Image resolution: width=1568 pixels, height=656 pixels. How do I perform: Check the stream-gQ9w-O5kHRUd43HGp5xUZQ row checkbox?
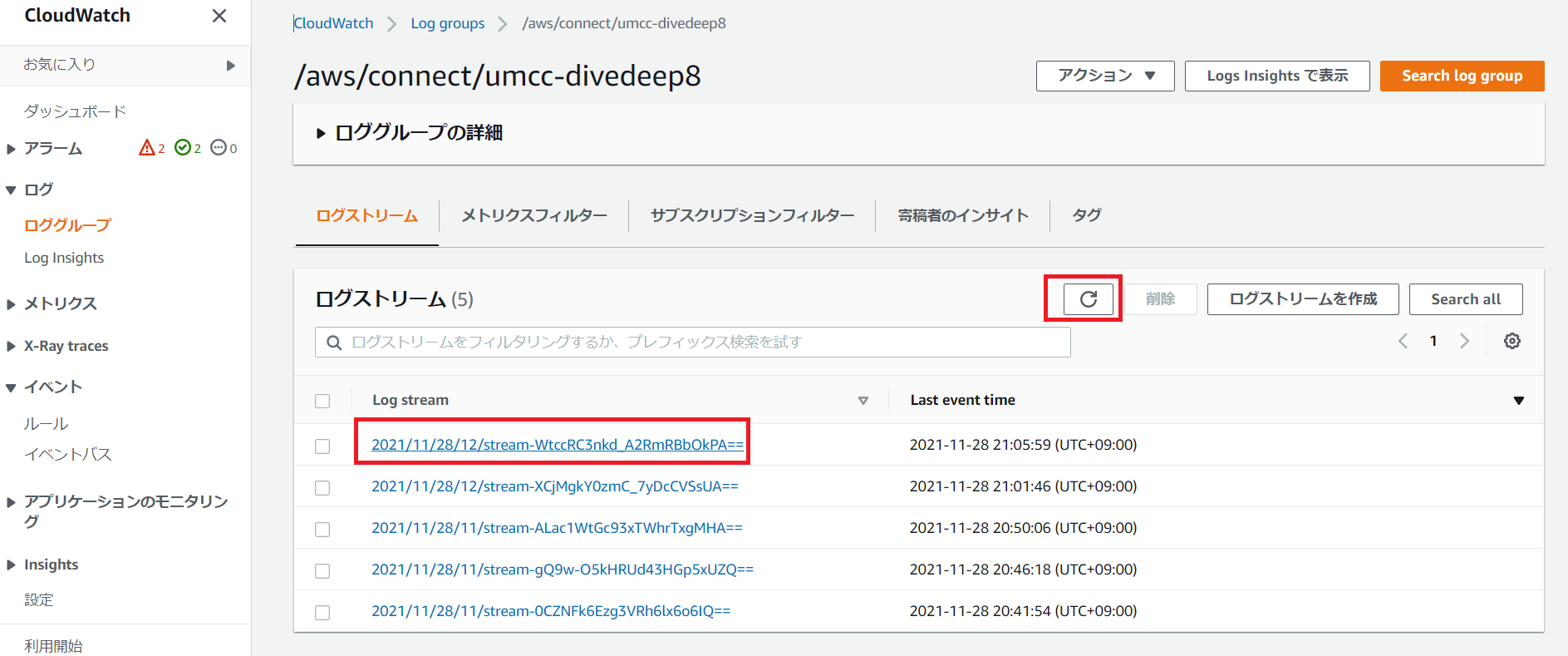point(322,571)
